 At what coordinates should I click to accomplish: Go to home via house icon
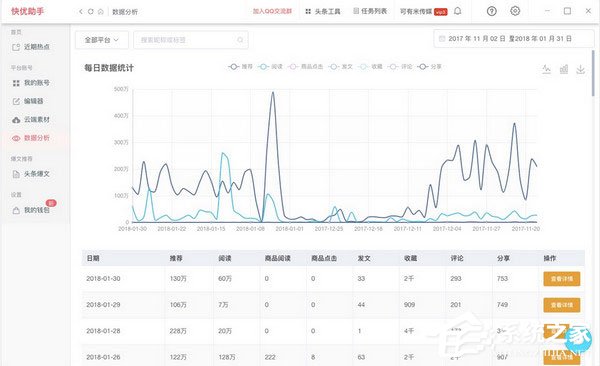point(101,11)
